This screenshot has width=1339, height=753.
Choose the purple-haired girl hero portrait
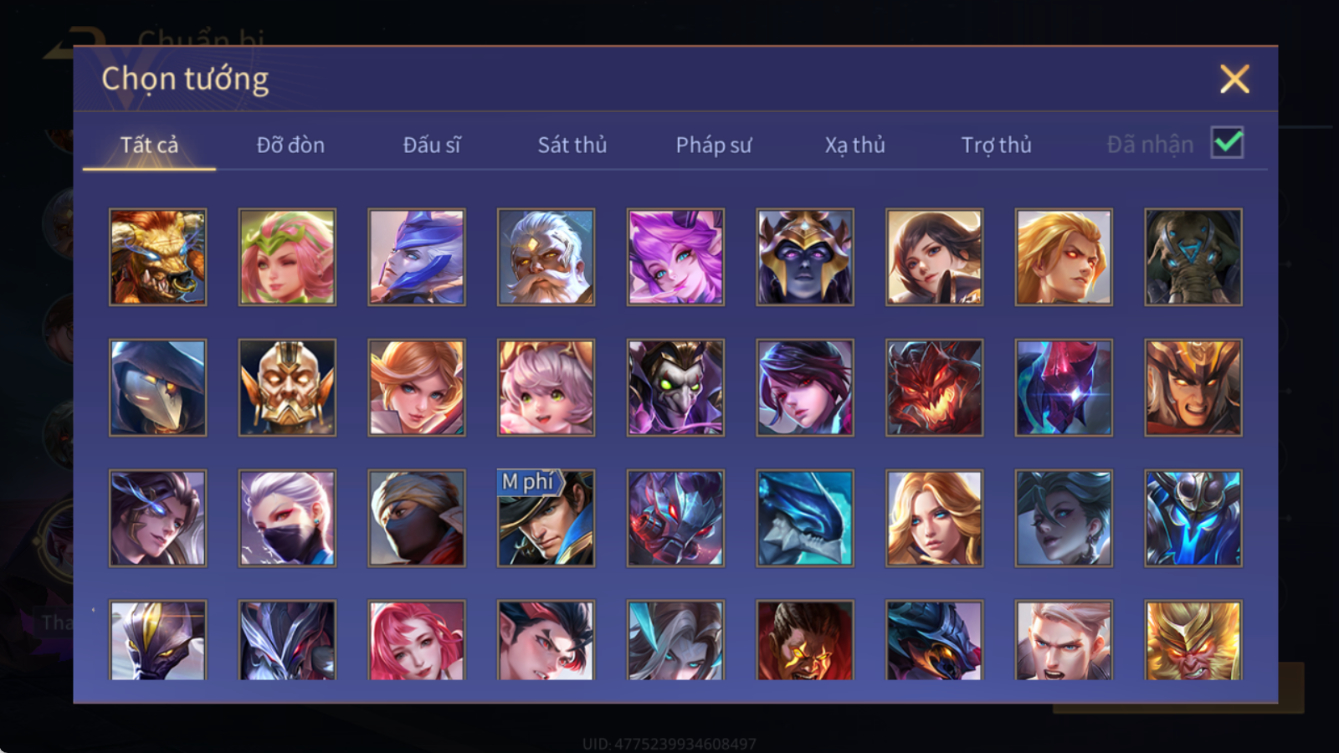point(676,257)
